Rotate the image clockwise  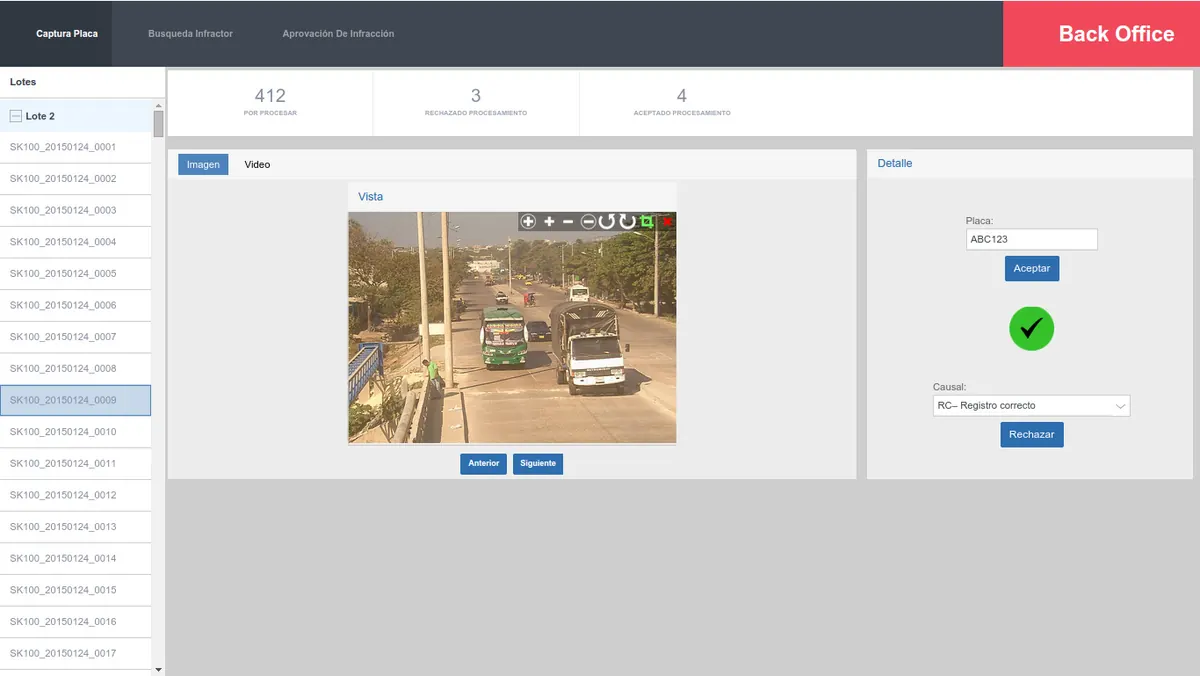[x=627, y=221]
